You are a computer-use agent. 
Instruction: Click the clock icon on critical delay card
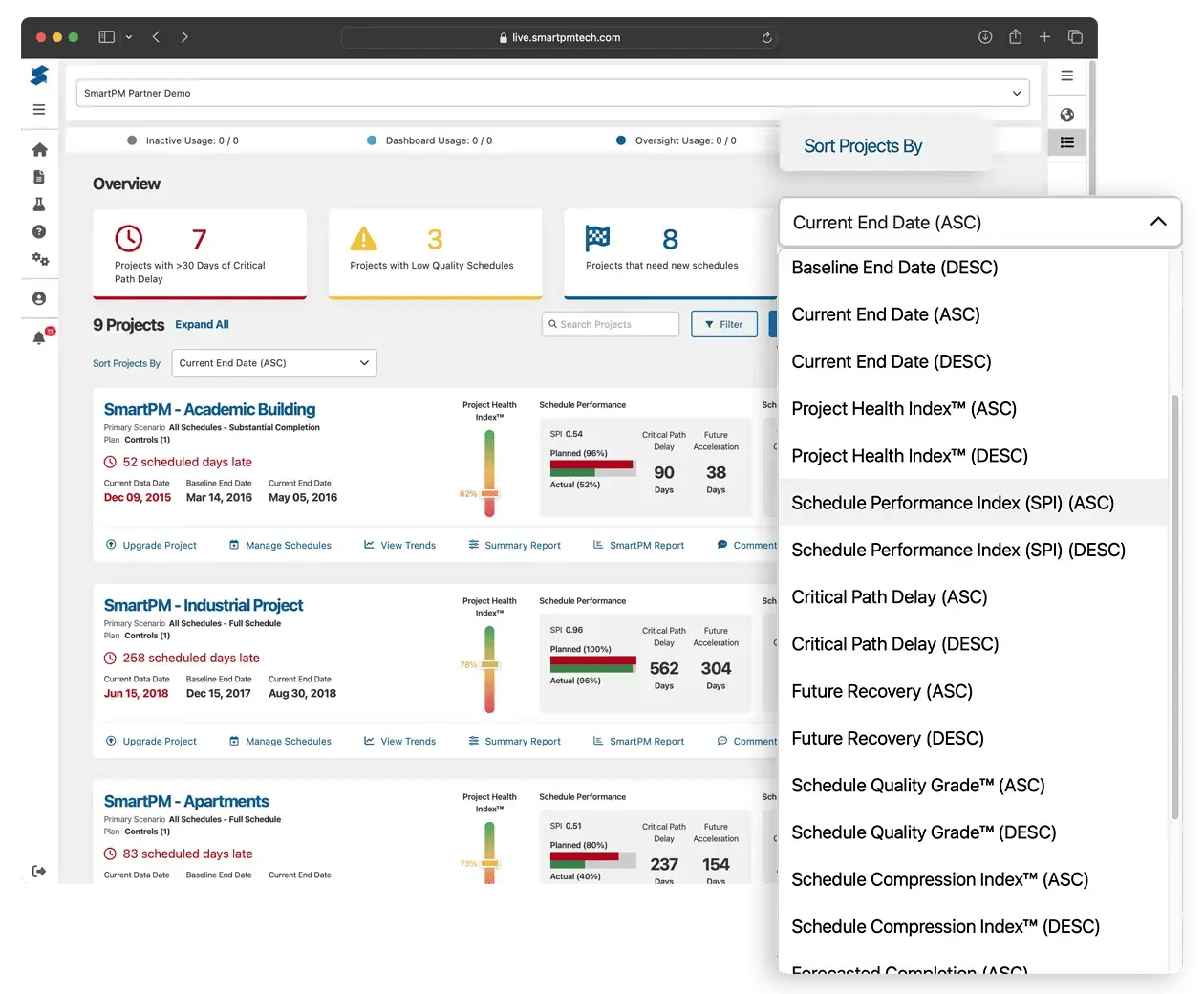[129, 238]
